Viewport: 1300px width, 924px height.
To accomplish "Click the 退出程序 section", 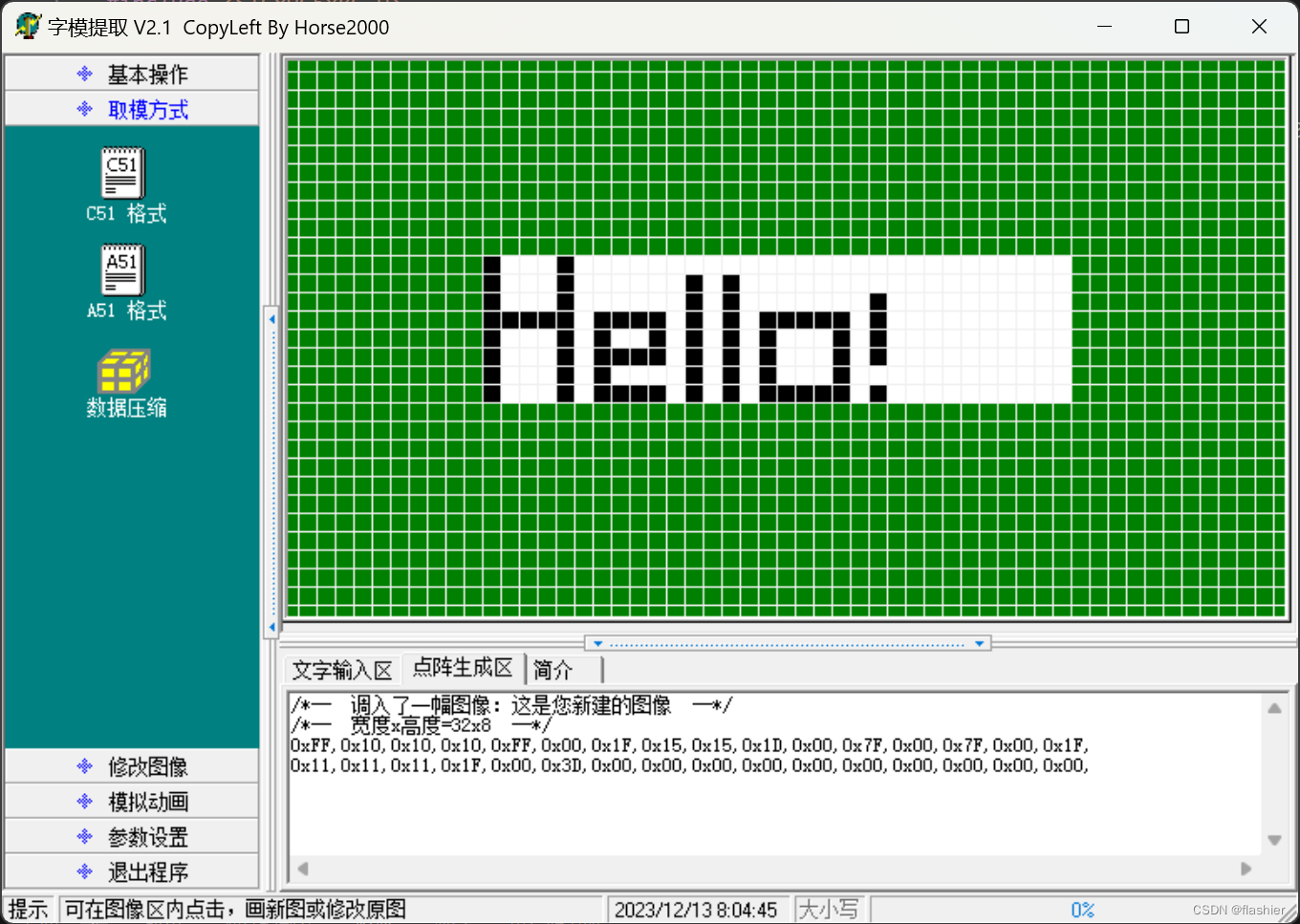I will 132,871.
